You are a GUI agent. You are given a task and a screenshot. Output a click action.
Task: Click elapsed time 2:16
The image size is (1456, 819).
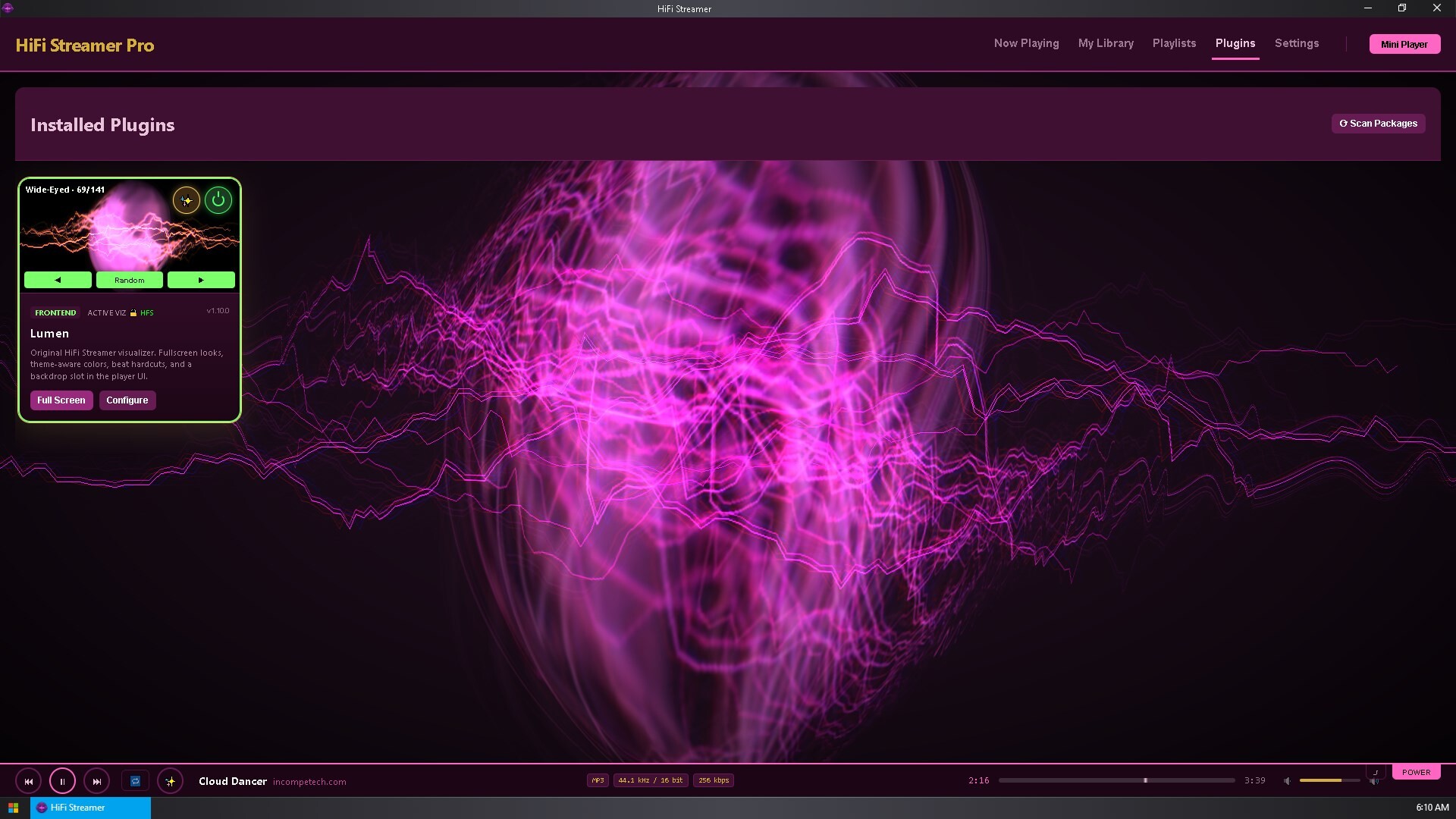coord(979,780)
